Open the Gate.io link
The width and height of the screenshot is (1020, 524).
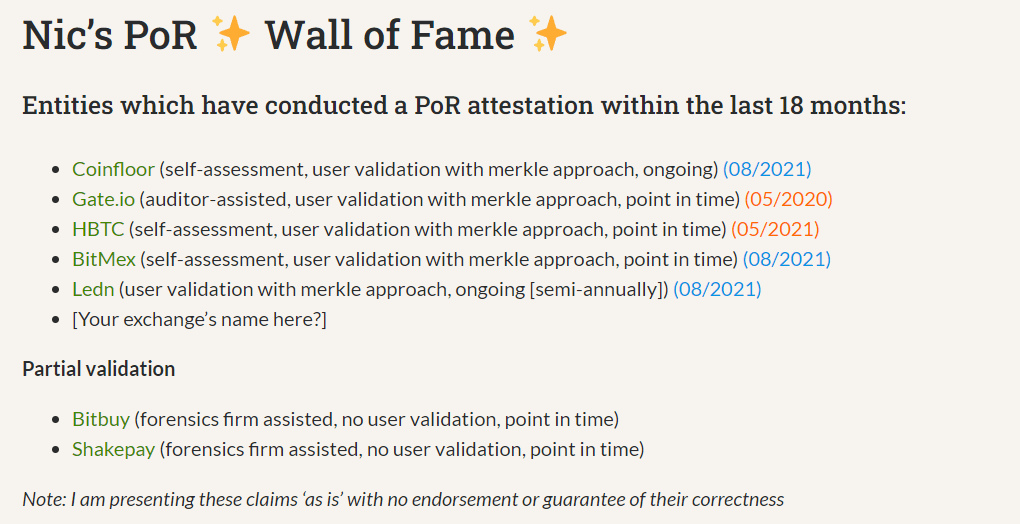tap(103, 199)
